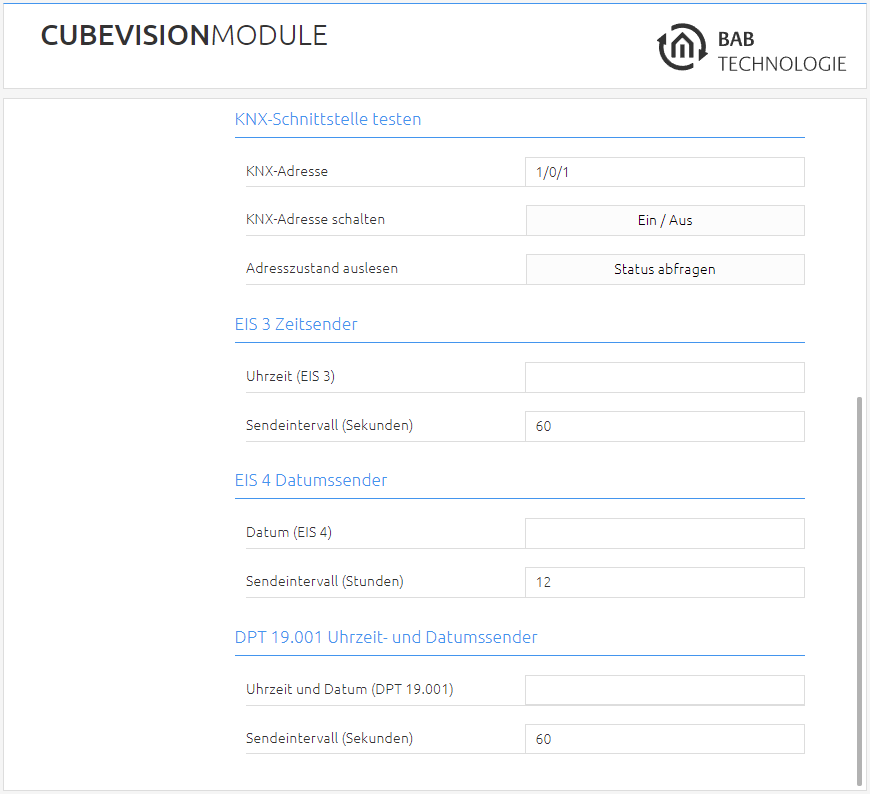Viewport: 870px width, 794px height.
Task: Click the KNX-Adresse schalten label
Action: pos(315,219)
